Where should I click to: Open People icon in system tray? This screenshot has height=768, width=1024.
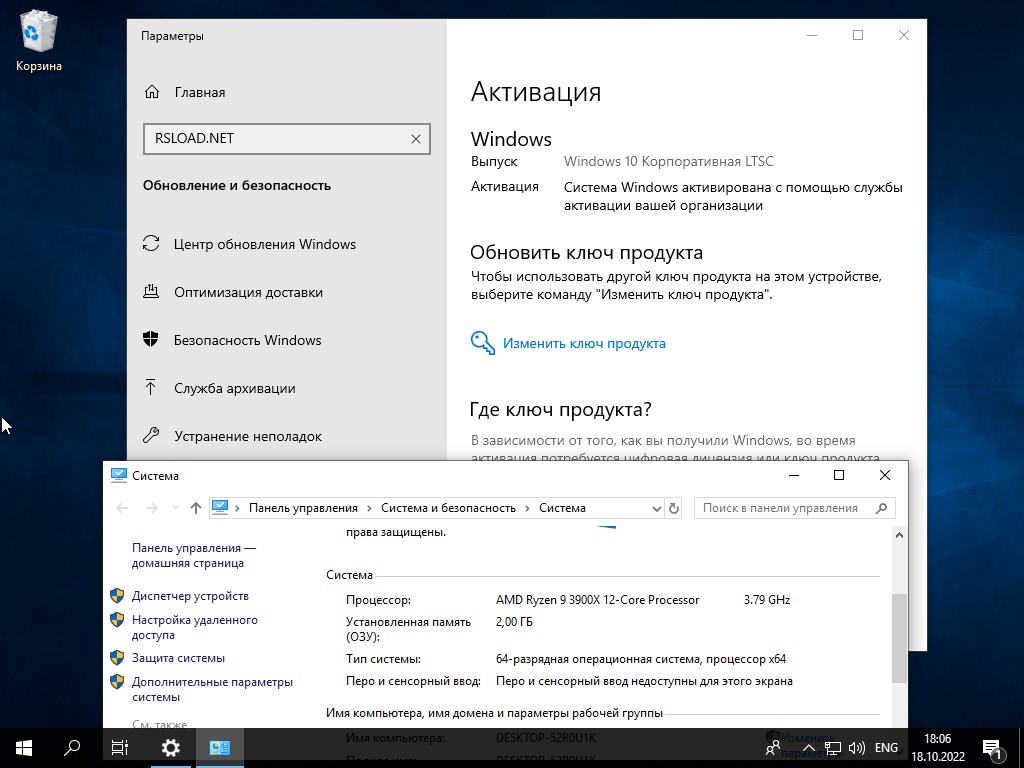(x=773, y=748)
